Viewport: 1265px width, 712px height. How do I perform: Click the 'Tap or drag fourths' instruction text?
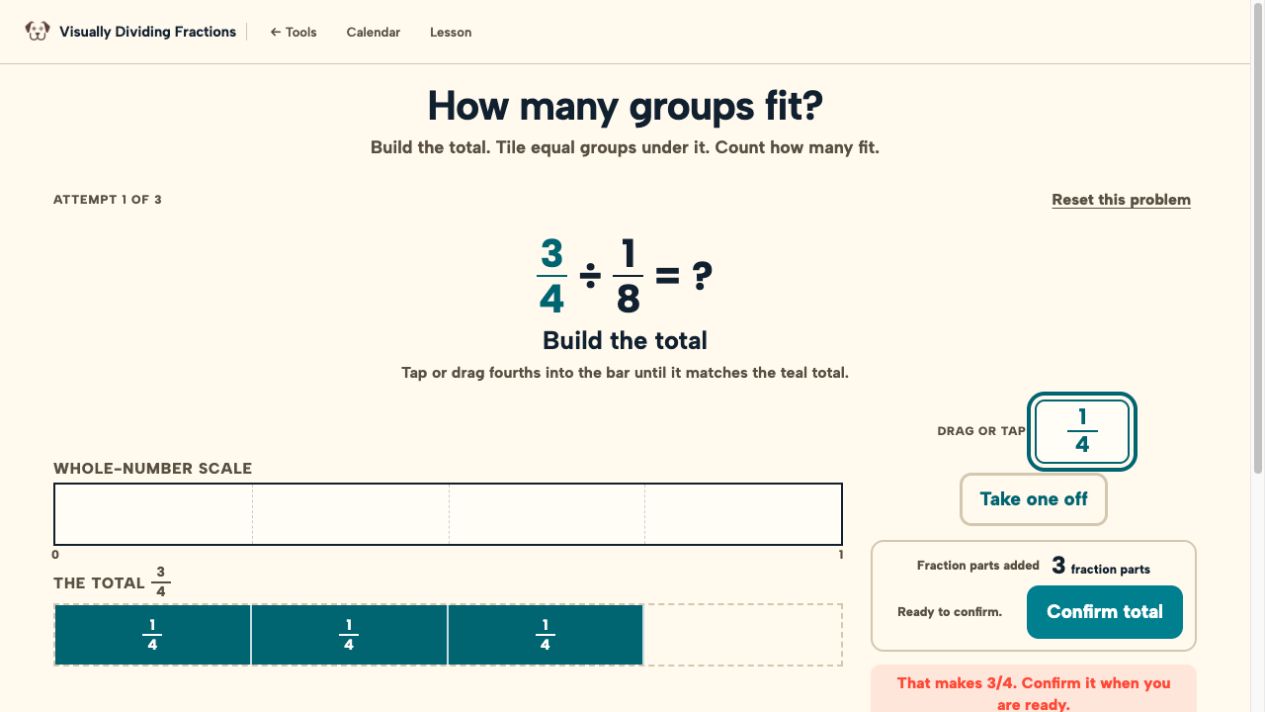(625, 373)
